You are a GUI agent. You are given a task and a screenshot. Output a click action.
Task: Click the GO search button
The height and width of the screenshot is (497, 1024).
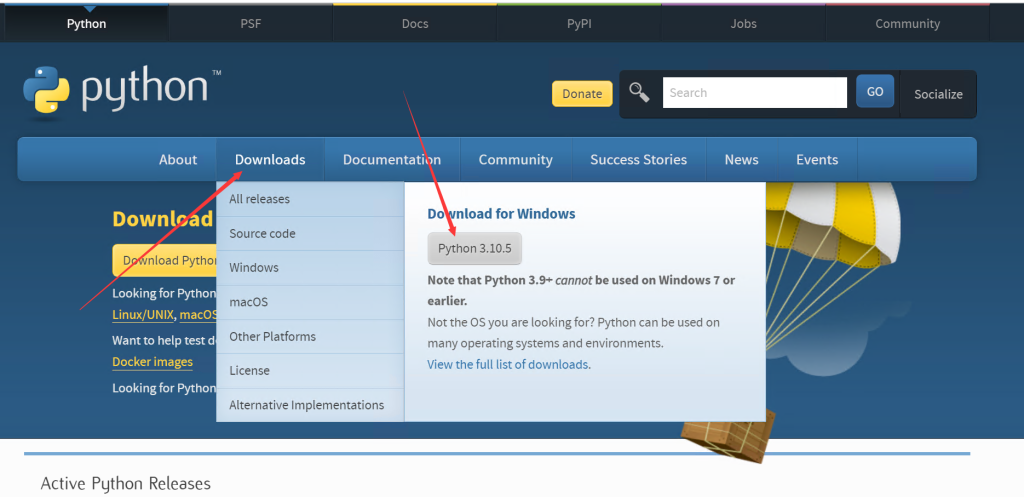coord(875,91)
